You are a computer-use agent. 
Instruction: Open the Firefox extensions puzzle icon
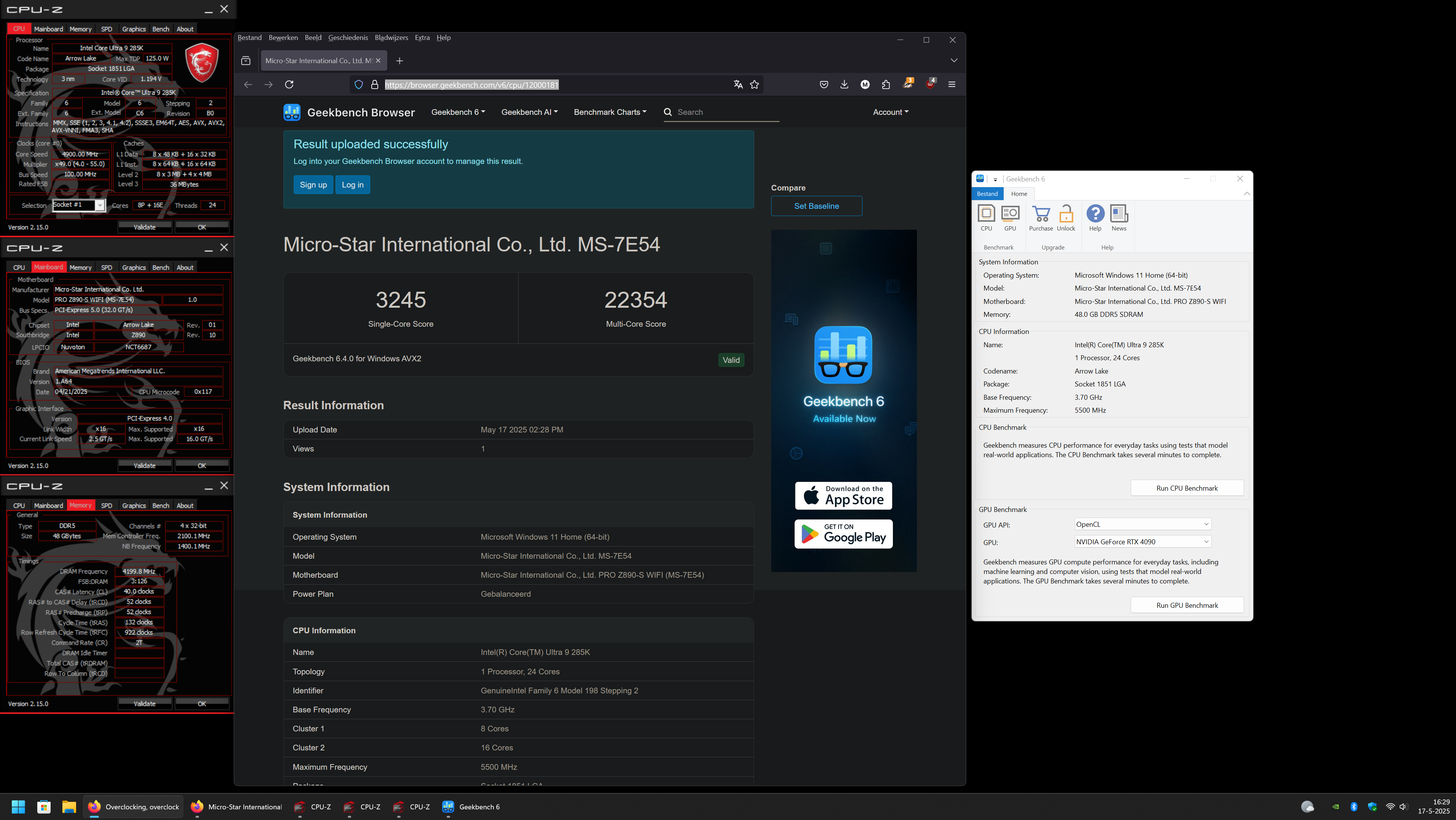[886, 85]
